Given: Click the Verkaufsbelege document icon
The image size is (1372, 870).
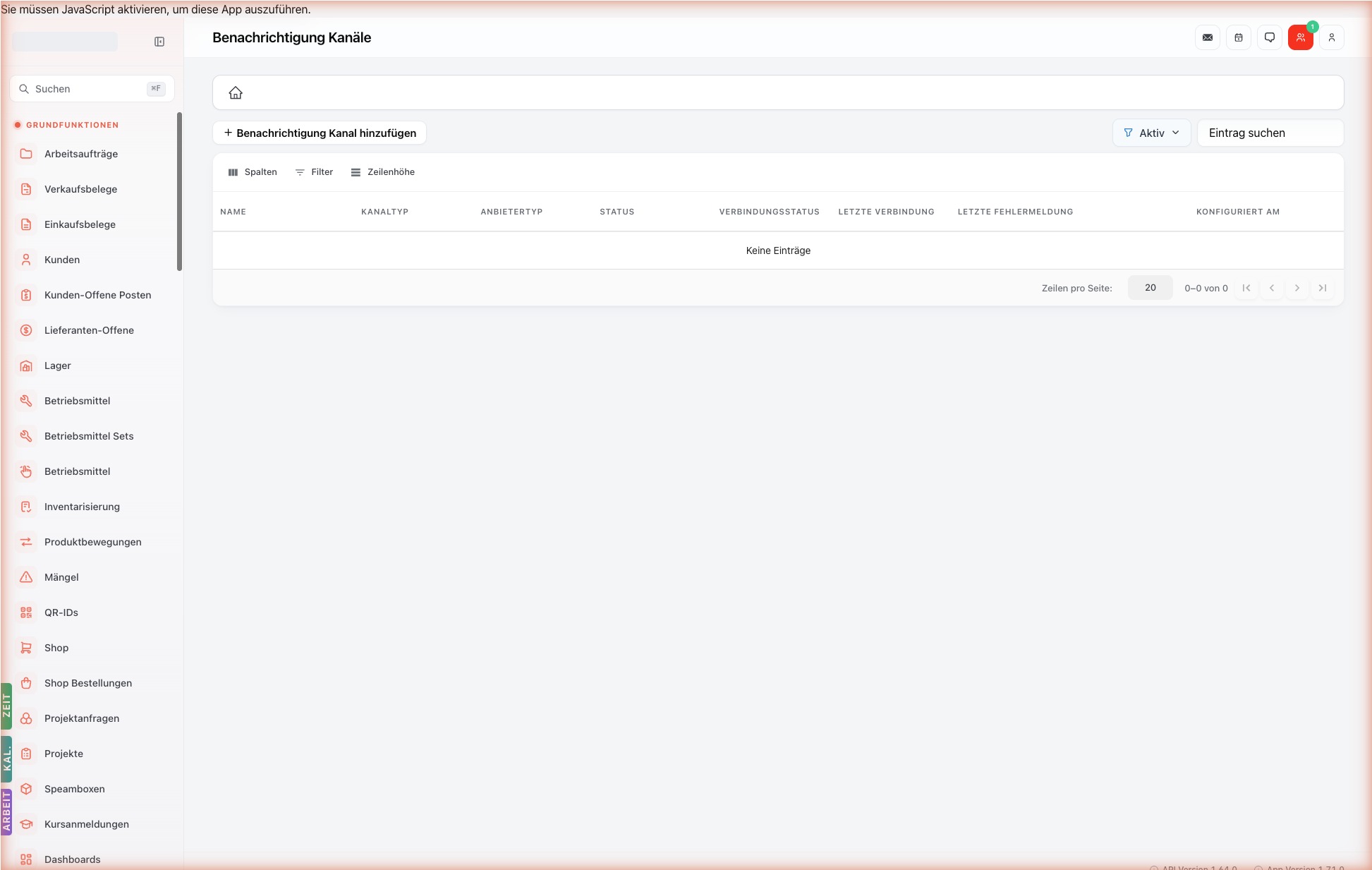Looking at the screenshot, I should tap(26, 189).
